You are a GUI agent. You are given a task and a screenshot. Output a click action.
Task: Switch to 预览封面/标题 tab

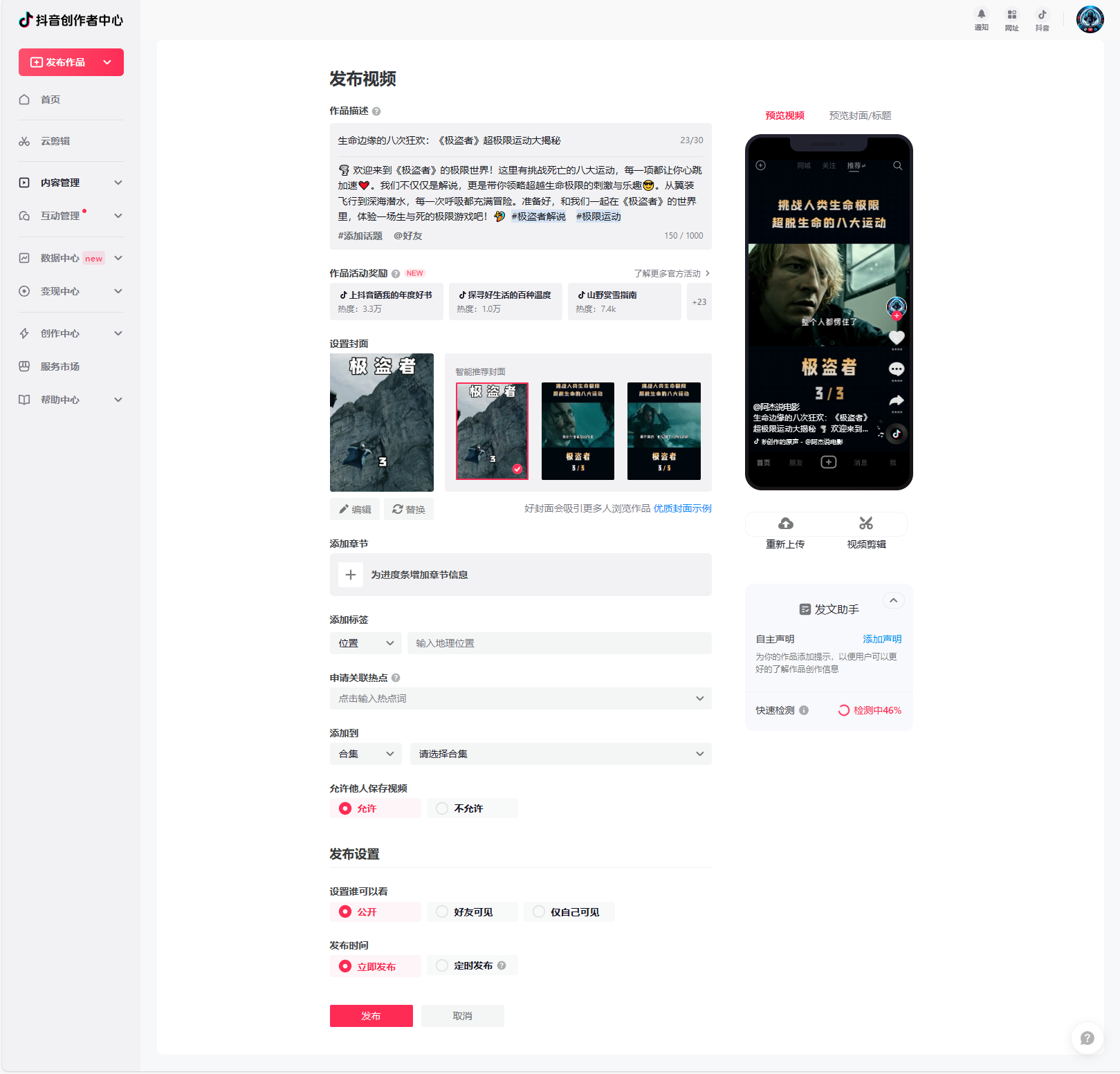(x=860, y=115)
